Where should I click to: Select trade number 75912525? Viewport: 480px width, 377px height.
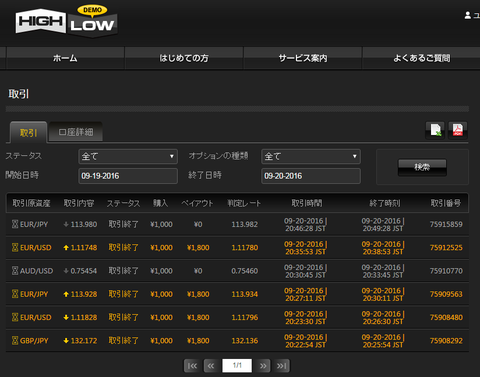tap(446, 248)
